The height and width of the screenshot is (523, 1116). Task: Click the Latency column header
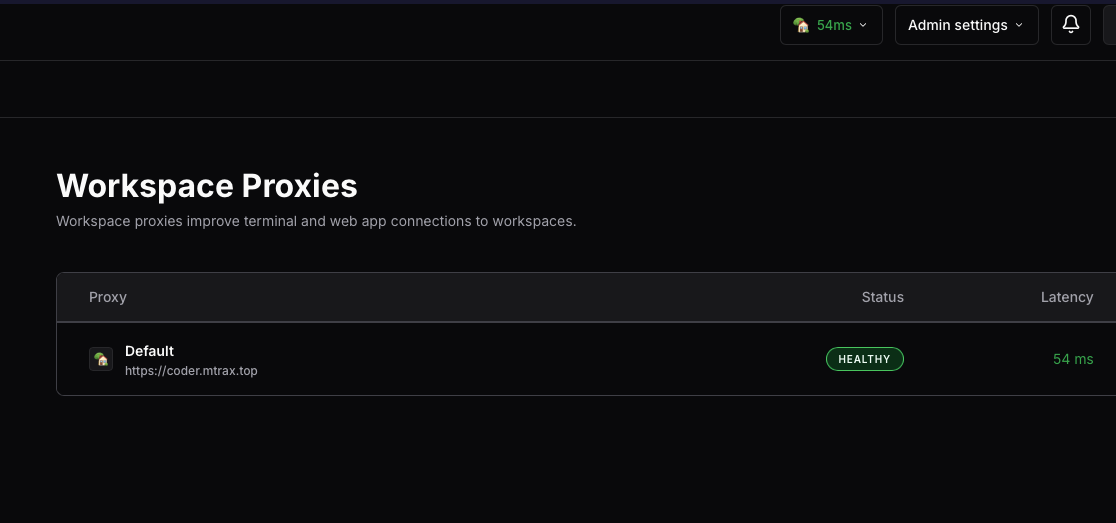[x=1066, y=297]
